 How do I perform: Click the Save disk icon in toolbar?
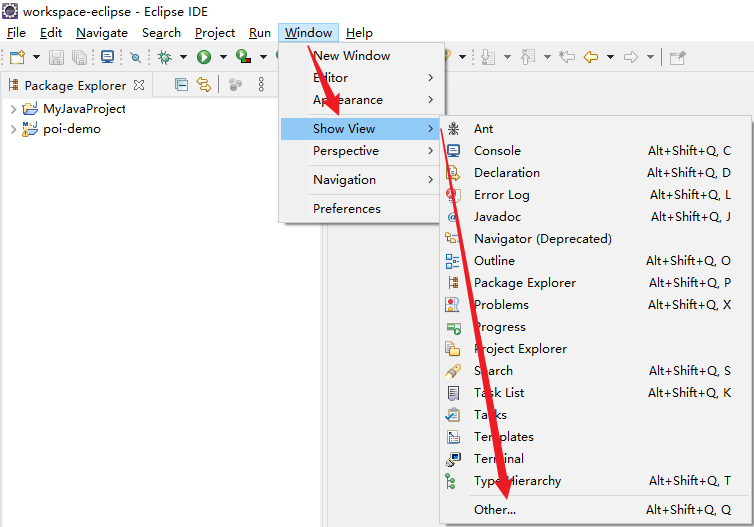57,58
